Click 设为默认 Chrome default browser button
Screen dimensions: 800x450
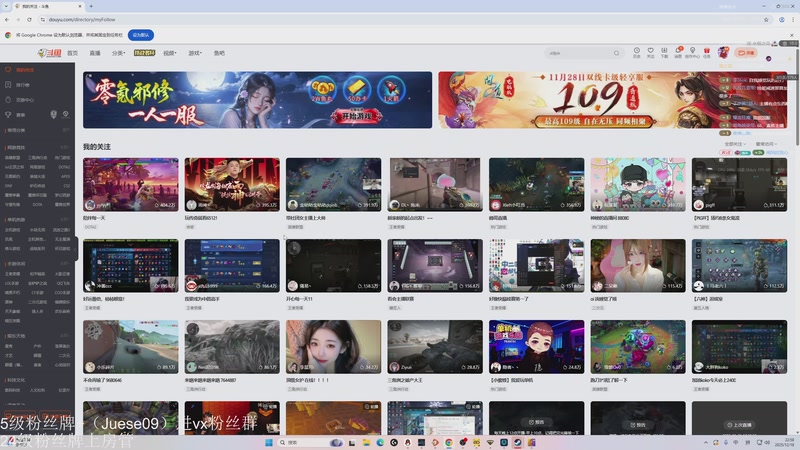[141, 35]
